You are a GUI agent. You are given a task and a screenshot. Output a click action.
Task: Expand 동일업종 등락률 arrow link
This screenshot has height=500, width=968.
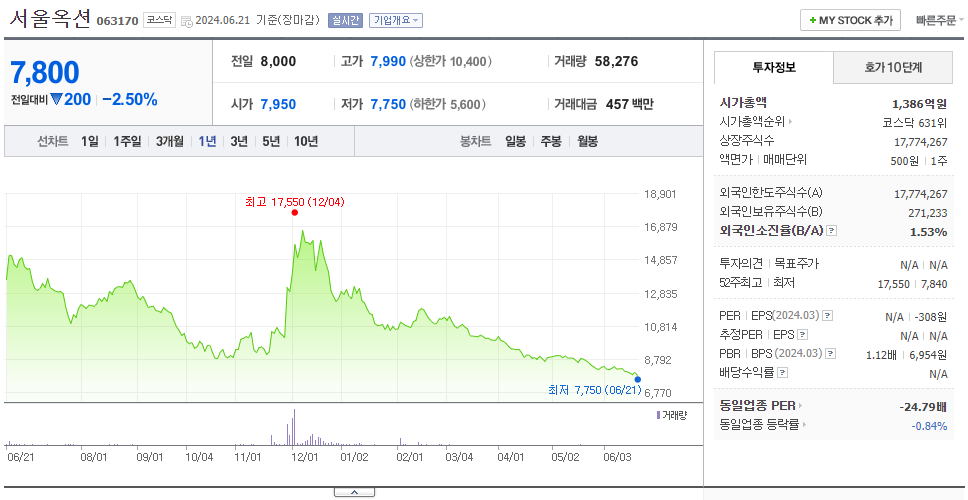tap(804, 425)
